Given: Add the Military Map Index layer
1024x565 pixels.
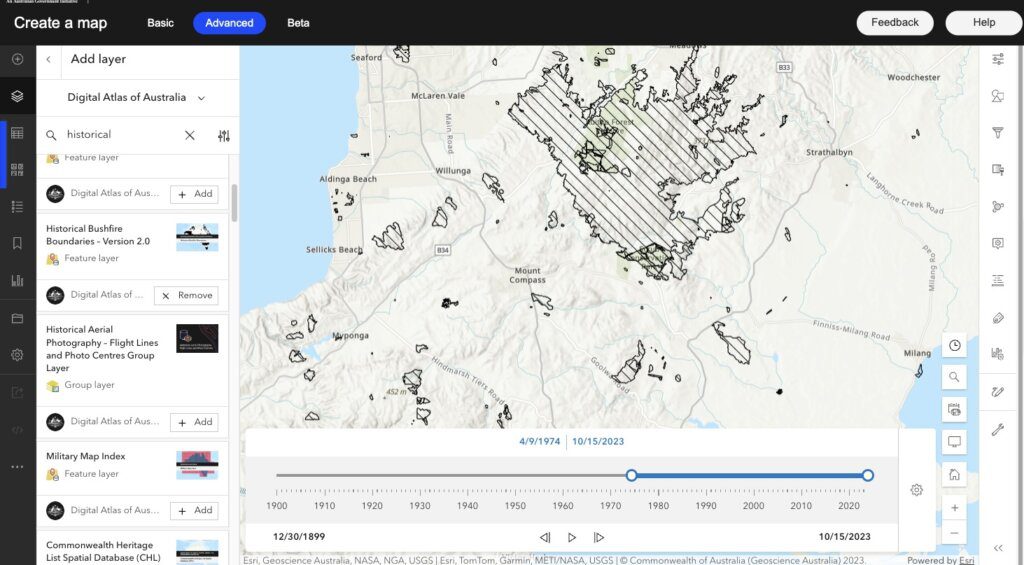Looking at the screenshot, I should coord(194,510).
